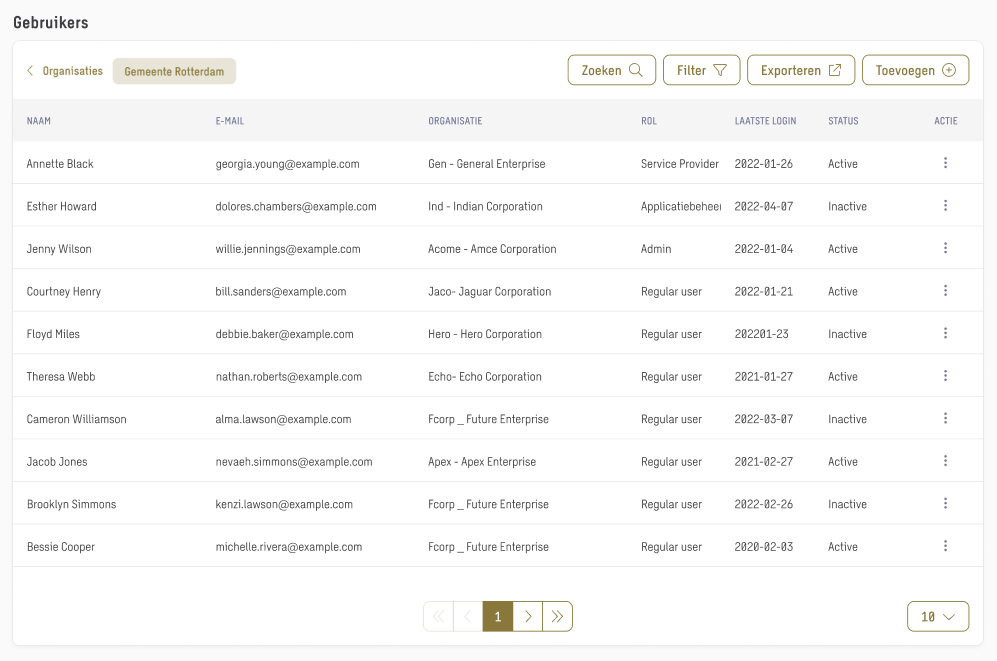This screenshot has width=997, height=661.
Task: Click name Esther Howard
Action: pyautogui.click(x=62, y=206)
